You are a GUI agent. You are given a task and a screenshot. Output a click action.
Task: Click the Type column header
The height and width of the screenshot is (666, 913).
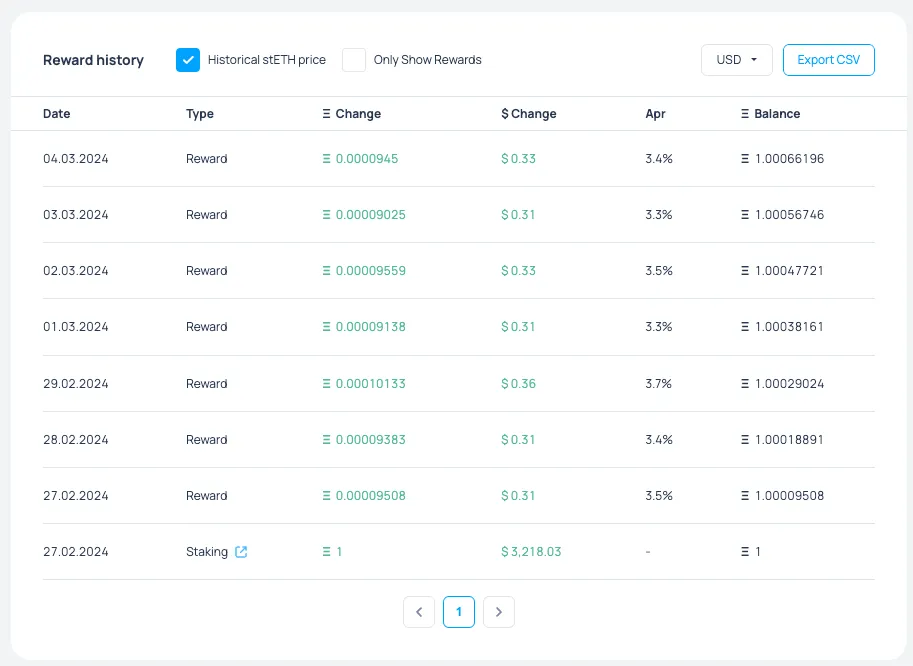pos(200,114)
